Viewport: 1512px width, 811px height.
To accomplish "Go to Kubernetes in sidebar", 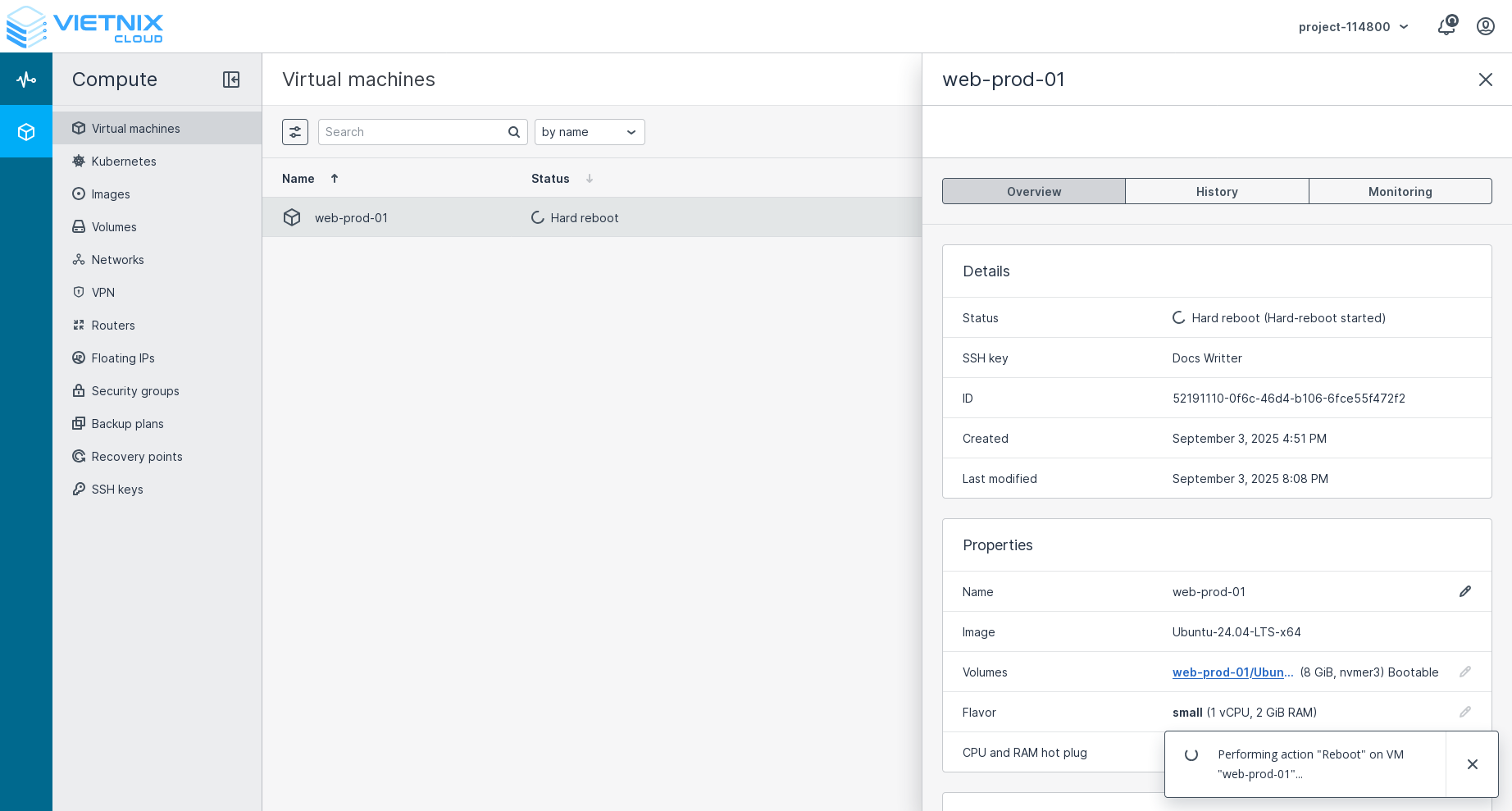I will (x=124, y=162).
